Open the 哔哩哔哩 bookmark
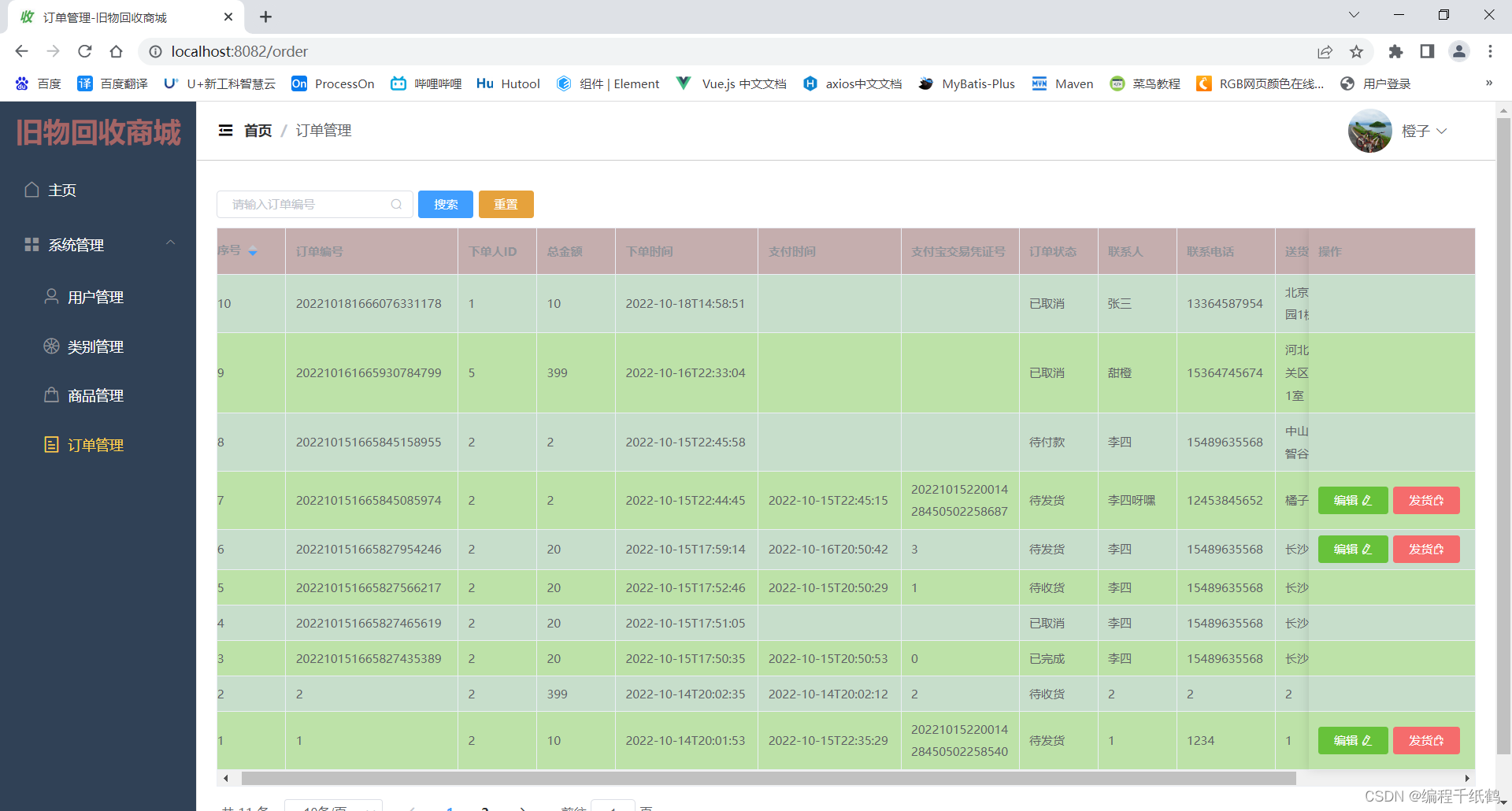 click(426, 83)
